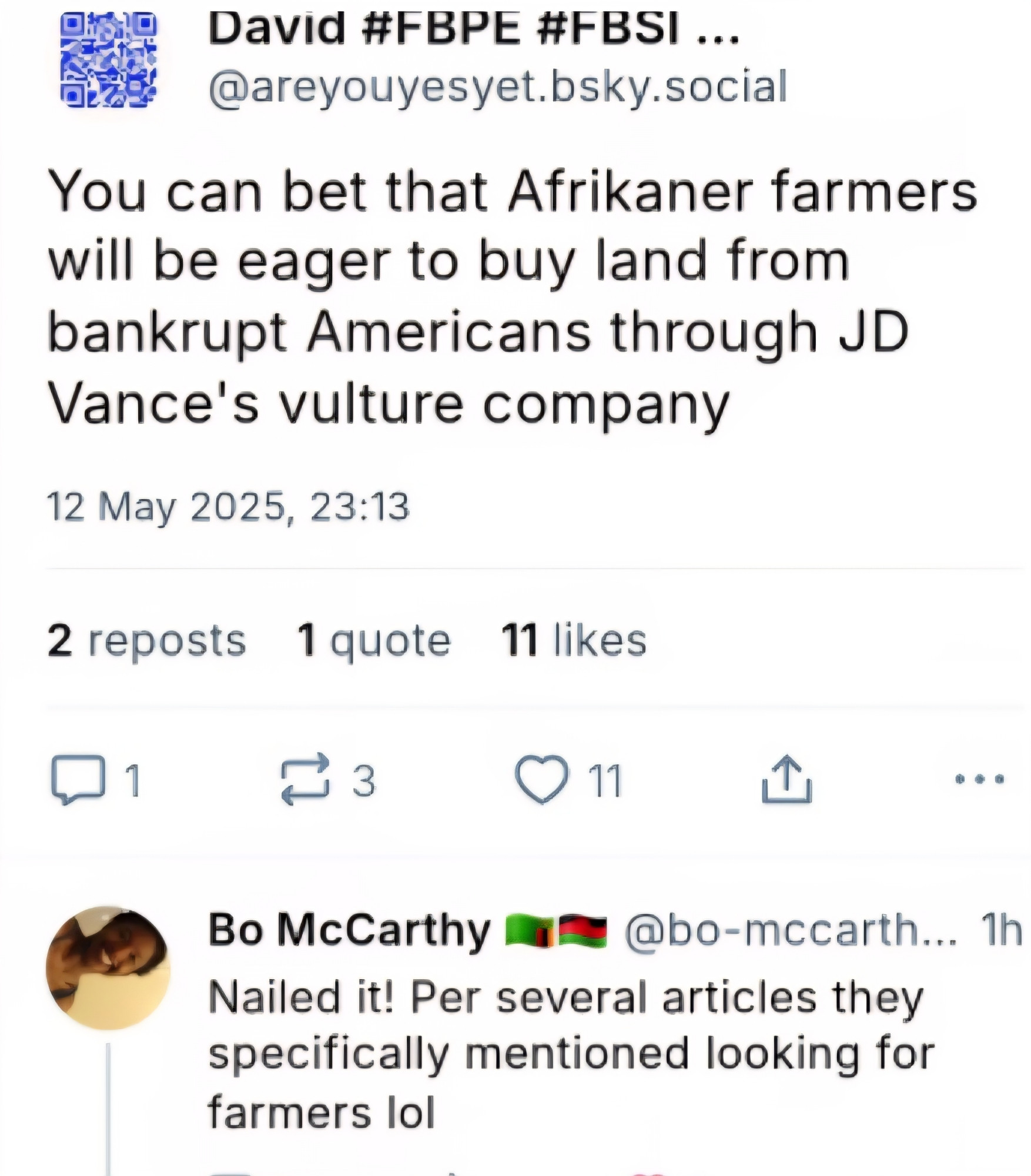Image resolution: width=1031 pixels, height=1176 pixels.
Task: Click the 12 May 2025 timestamp
Action: coord(228,506)
